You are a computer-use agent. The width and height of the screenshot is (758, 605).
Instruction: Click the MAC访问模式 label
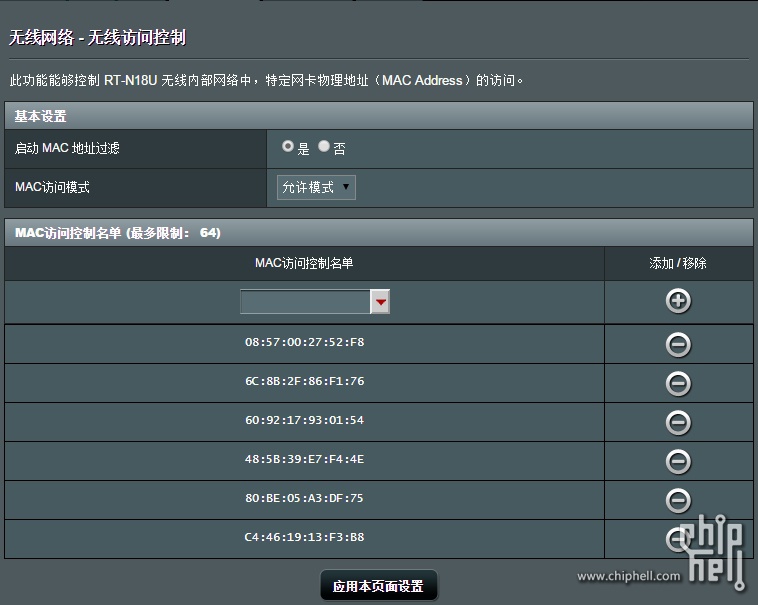pos(52,187)
